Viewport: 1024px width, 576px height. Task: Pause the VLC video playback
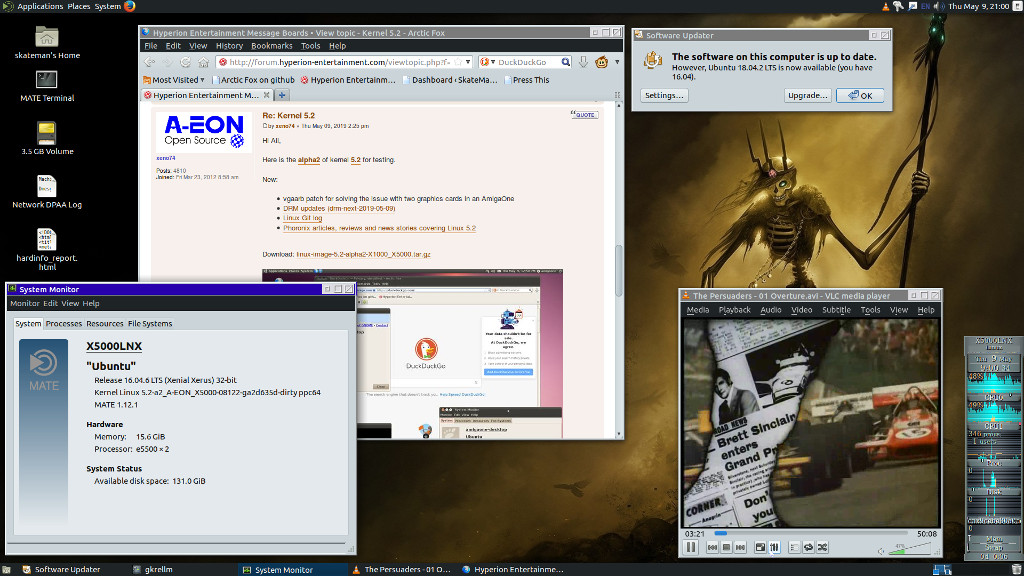[690, 547]
